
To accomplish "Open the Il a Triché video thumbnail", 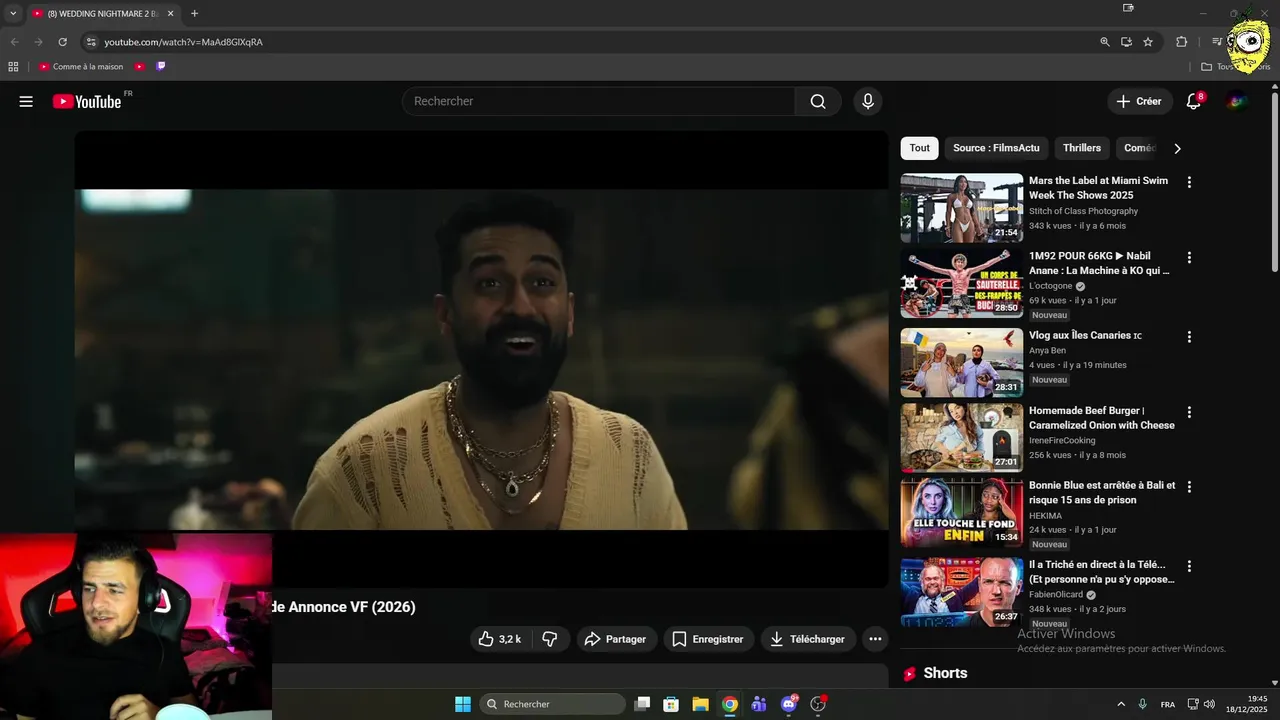I will coord(962,592).
